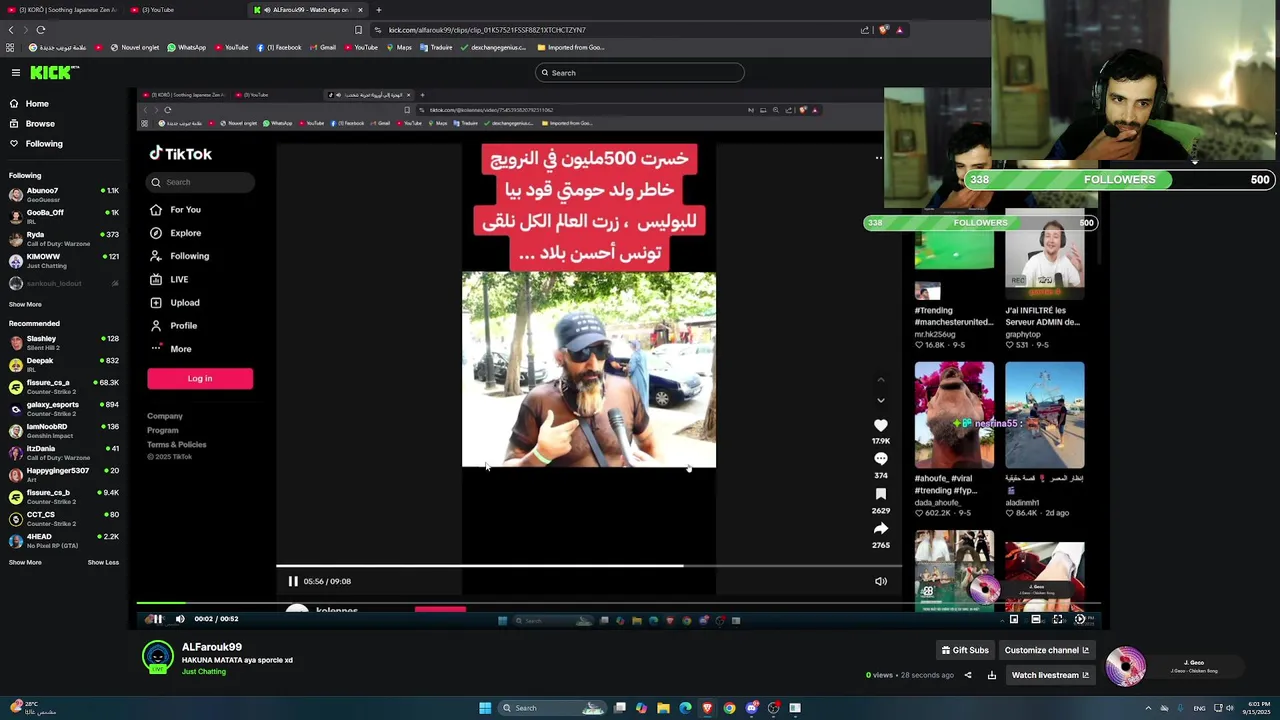Select itzDania recommended channel
Viewport: 1280px width, 720px height.
coord(64,452)
